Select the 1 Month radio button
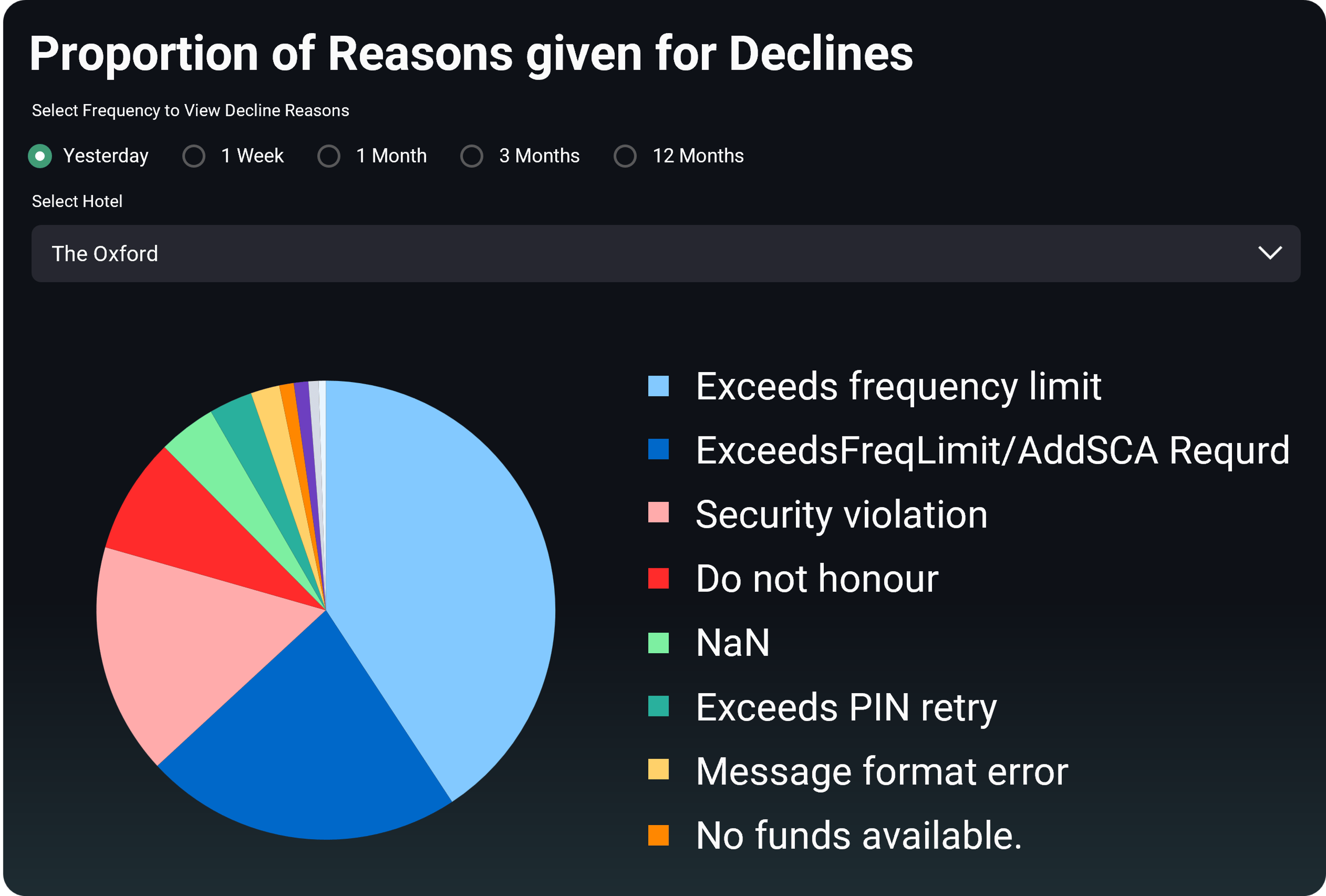This screenshot has height=896, width=1326. click(329, 156)
